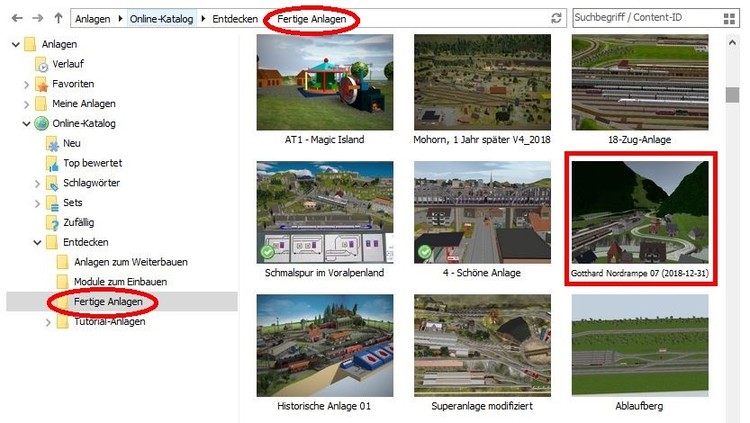The image size is (750, 423).
Task: Go forward with the right arrow
Action: [37, 18]
